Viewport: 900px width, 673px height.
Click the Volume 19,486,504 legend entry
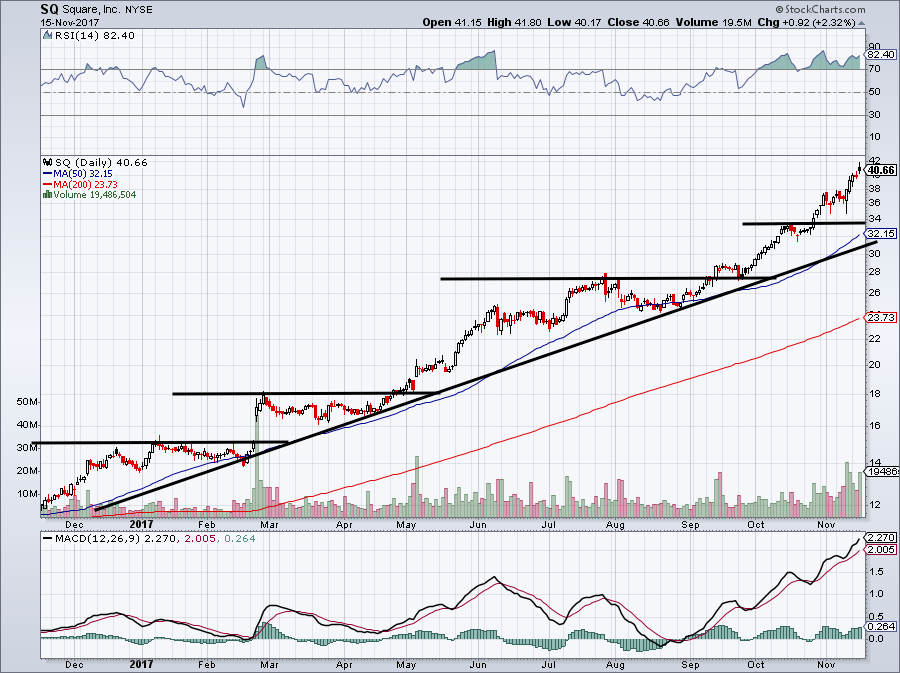[94, 195]
